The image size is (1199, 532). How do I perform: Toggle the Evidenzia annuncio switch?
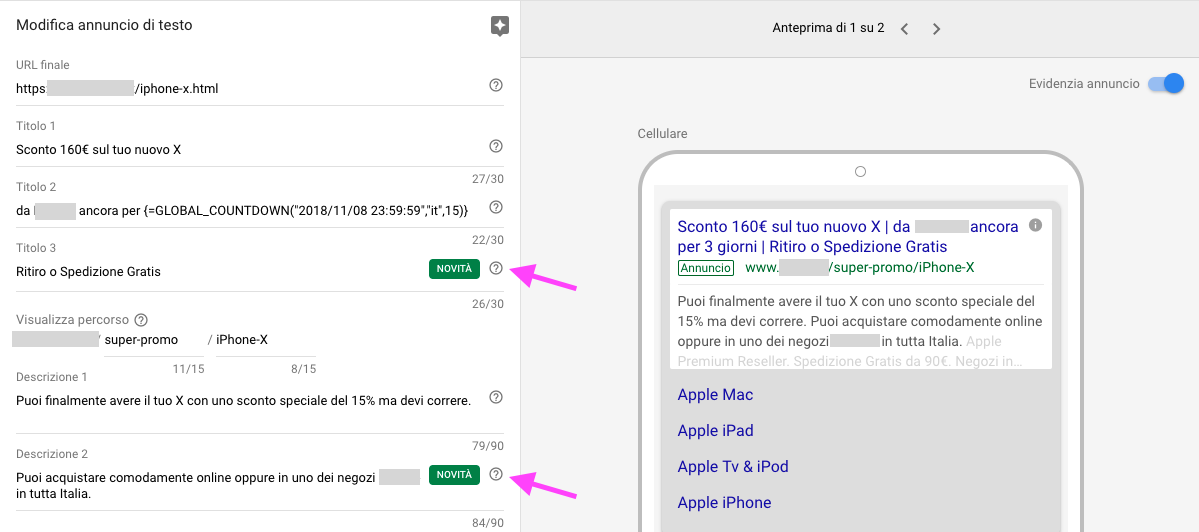pos(1166,83)
